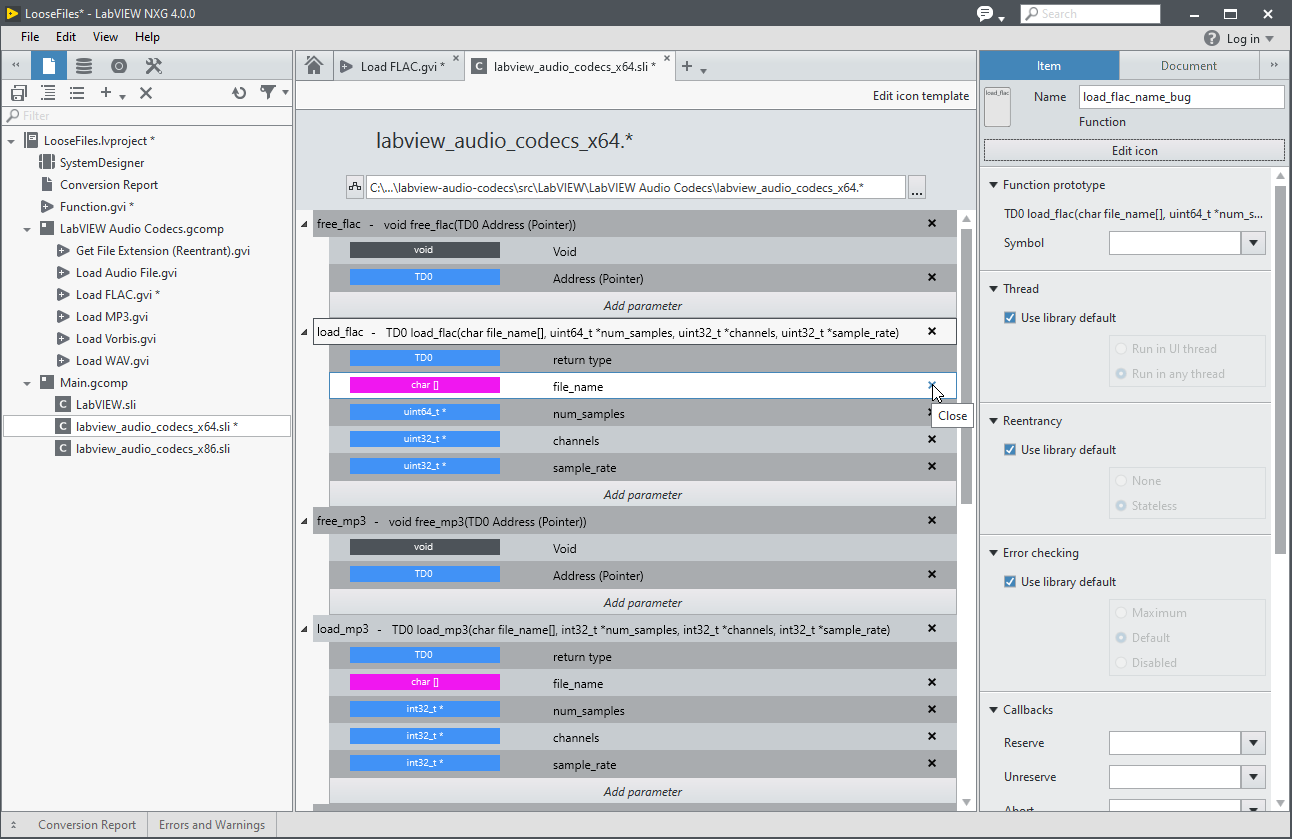Toggle Use library default under Error checking
The height and width of the screenshot is (839, 1292).
pos(1010,582)
